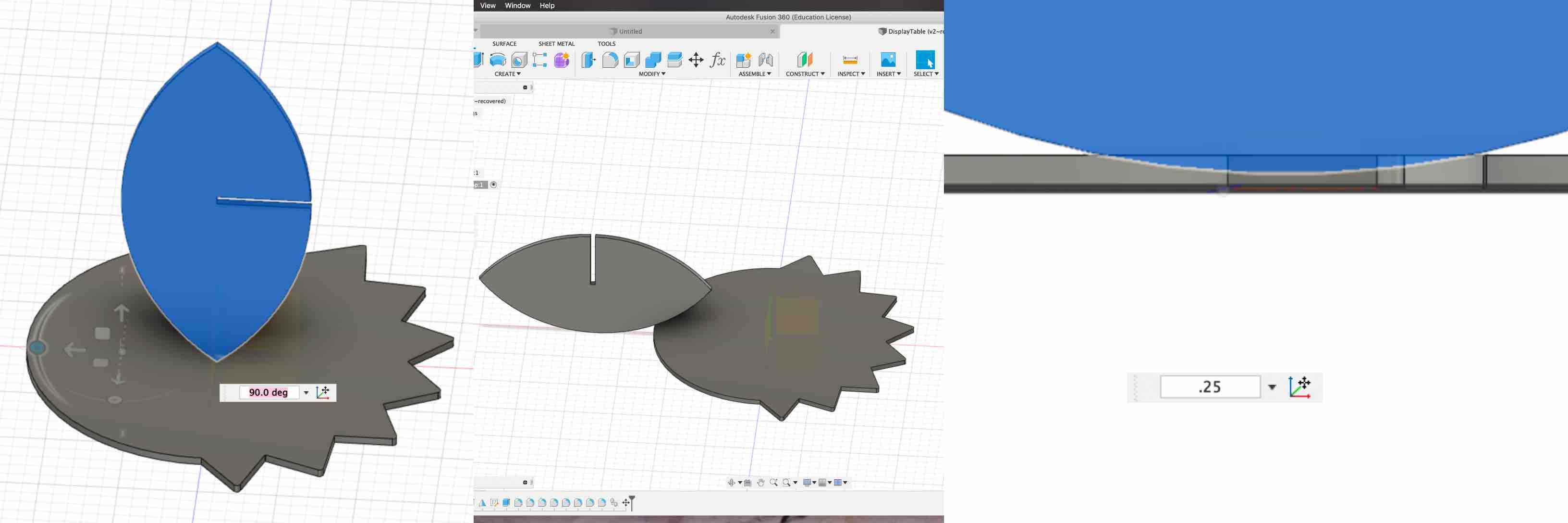
Task: Select the Press Pull tool
Action: [x=588, y=60]
